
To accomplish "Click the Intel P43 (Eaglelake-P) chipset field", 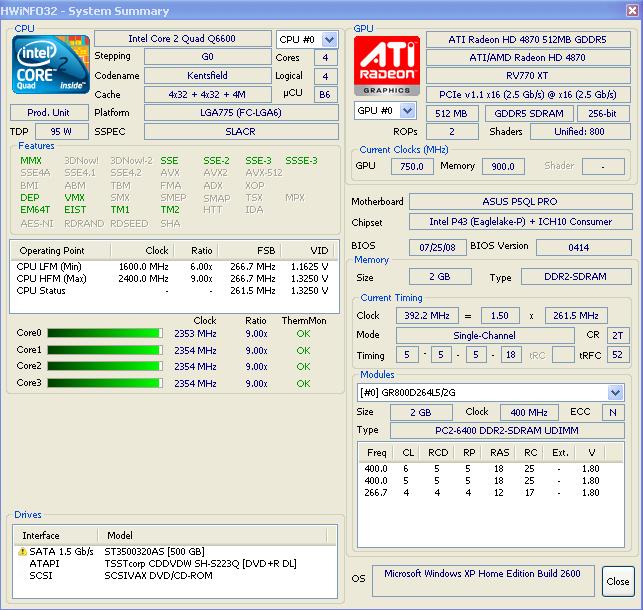I will click(x=520, y=222).
